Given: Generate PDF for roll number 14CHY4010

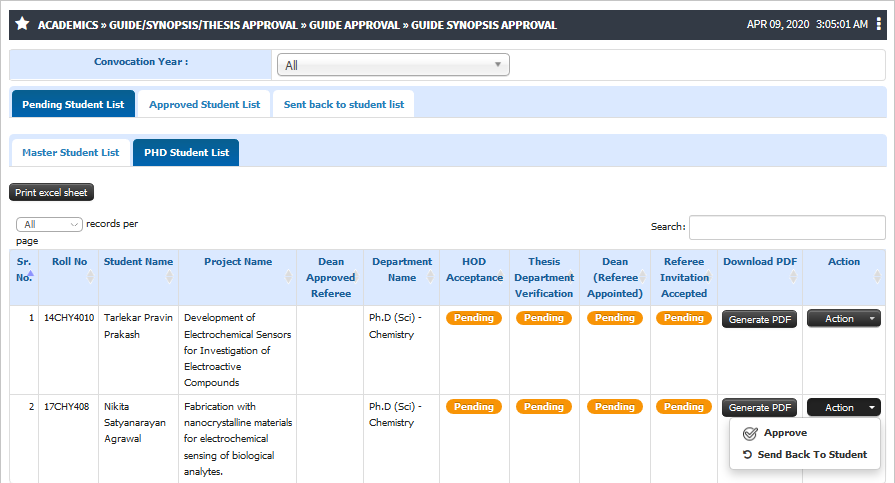Looking at the screenshot, I should click(x=759, y=319).
